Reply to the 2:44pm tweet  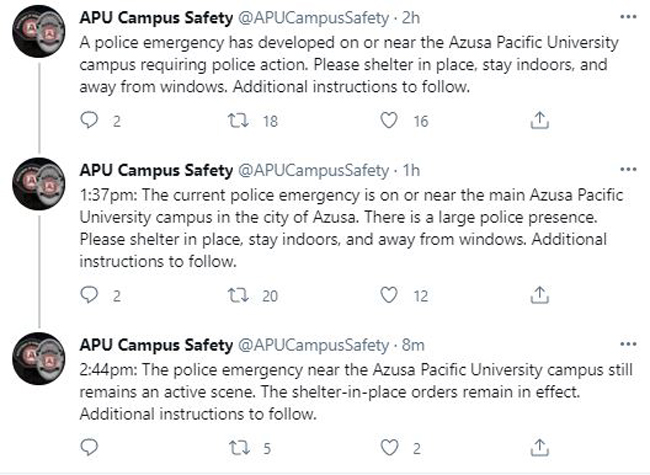pyautogui.click(x=89, y=448)
